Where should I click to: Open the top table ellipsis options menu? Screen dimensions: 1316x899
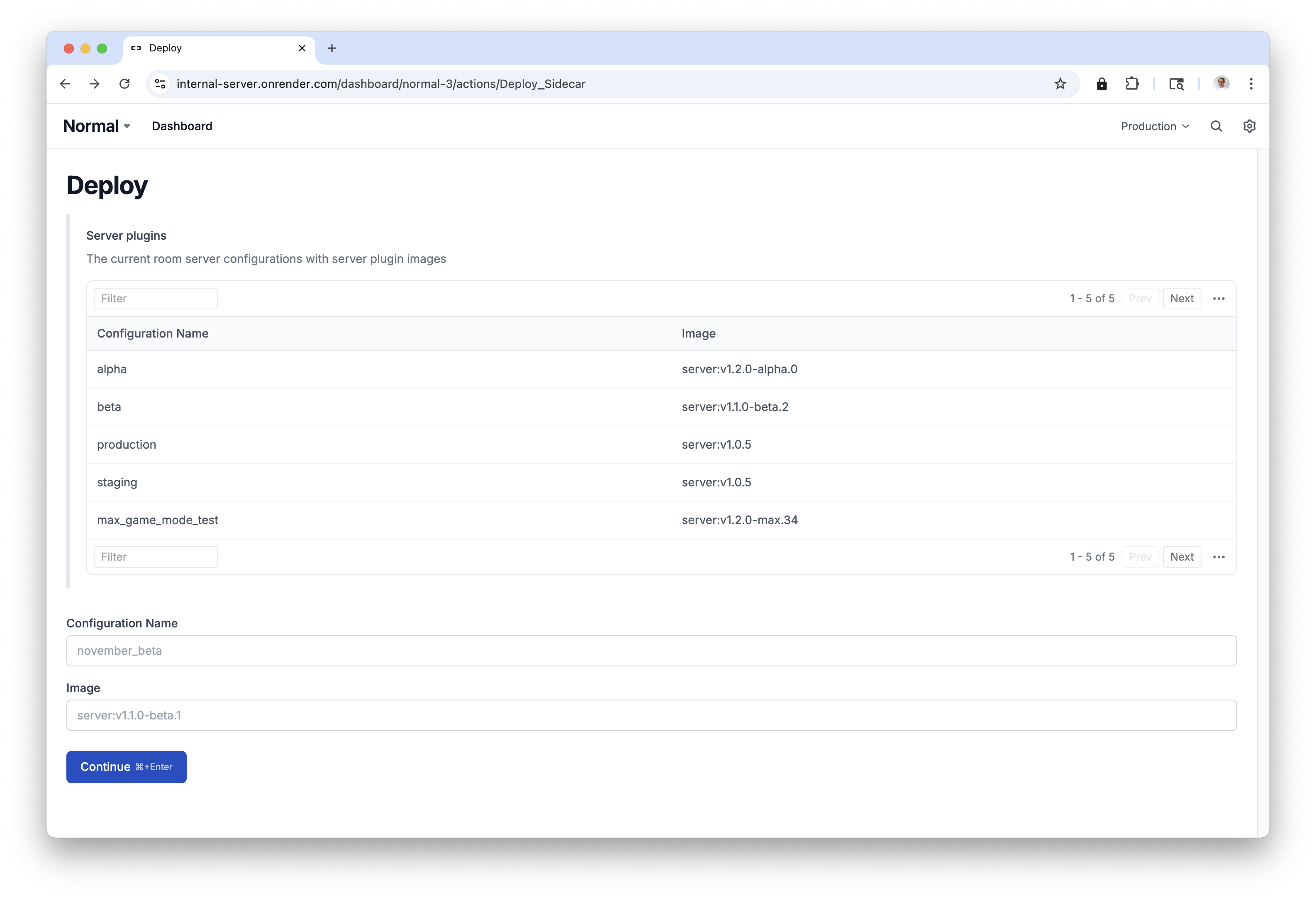coord(1219,298)
